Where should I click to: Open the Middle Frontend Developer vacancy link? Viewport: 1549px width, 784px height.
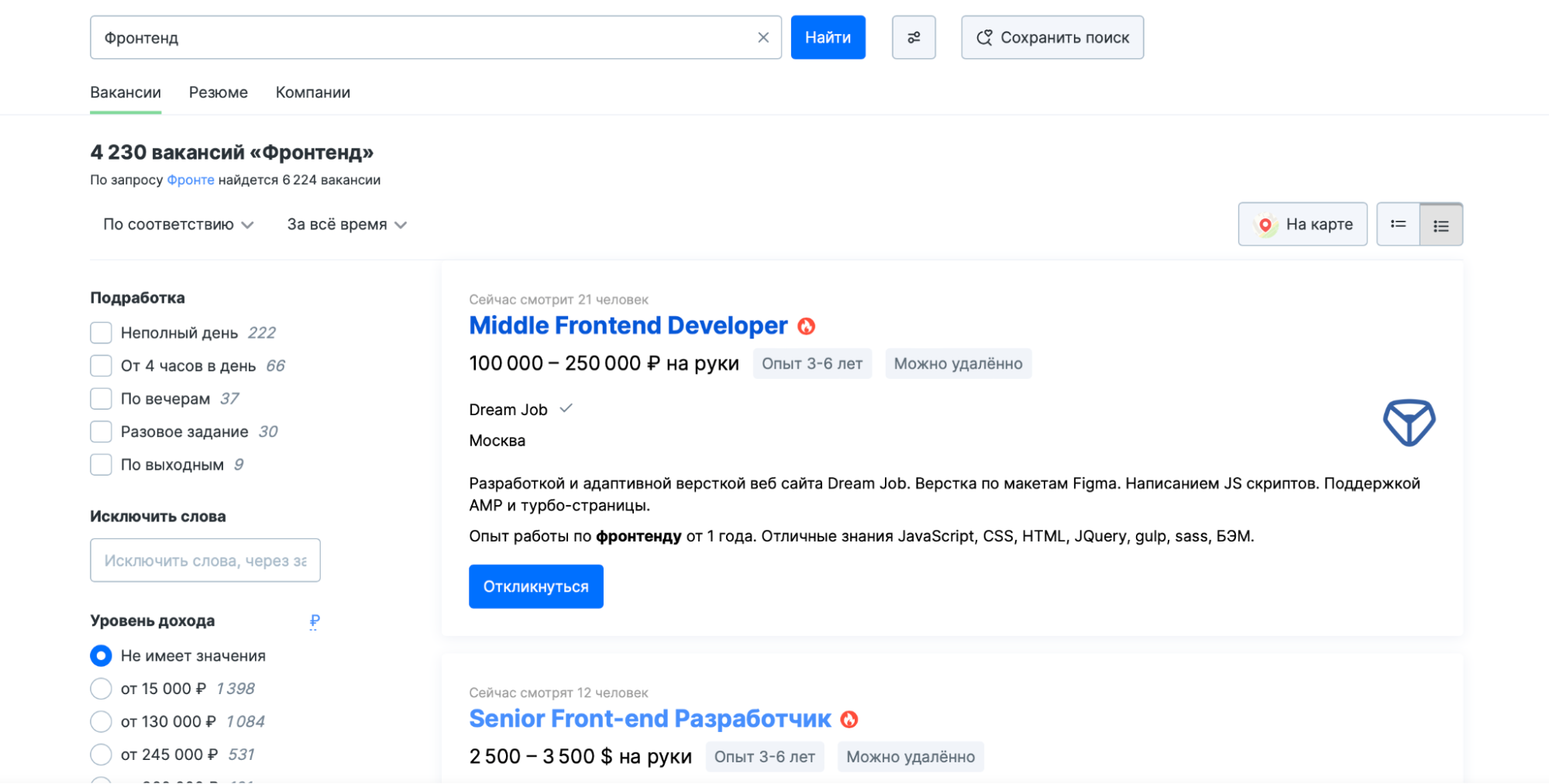628,325
